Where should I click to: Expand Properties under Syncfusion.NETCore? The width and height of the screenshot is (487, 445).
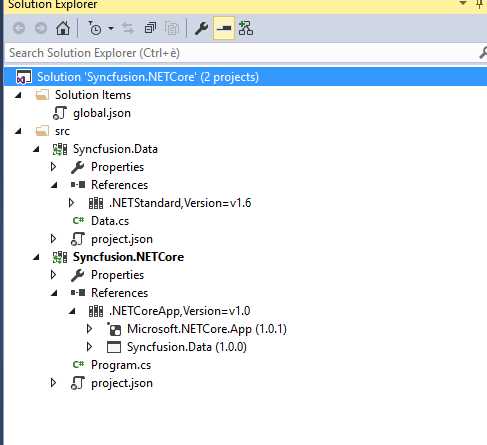pos(53,275)
